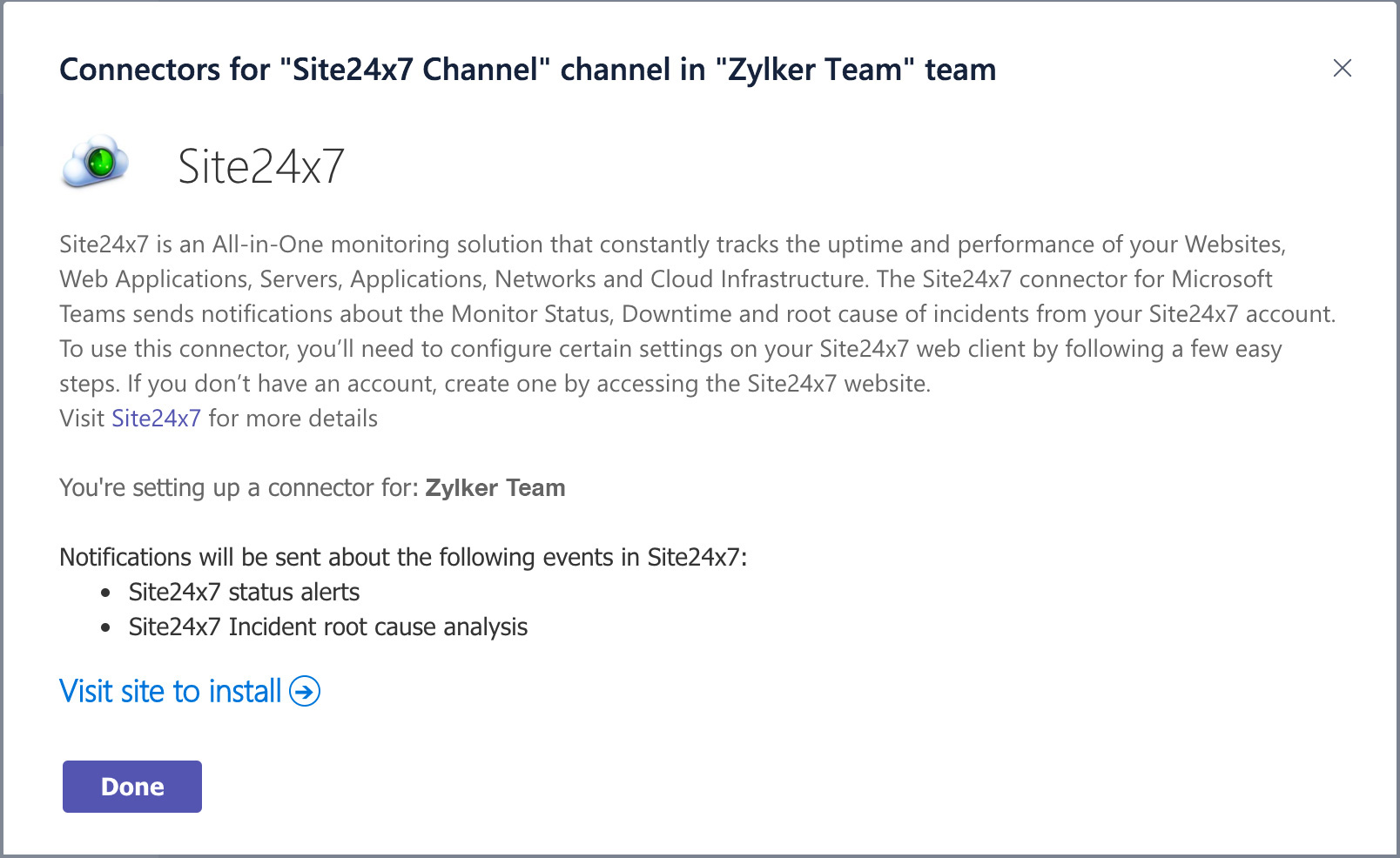This screenshot has height=858, width=1400.
Task: Click the bullet point before status alerts
Action: pos(106,593)
